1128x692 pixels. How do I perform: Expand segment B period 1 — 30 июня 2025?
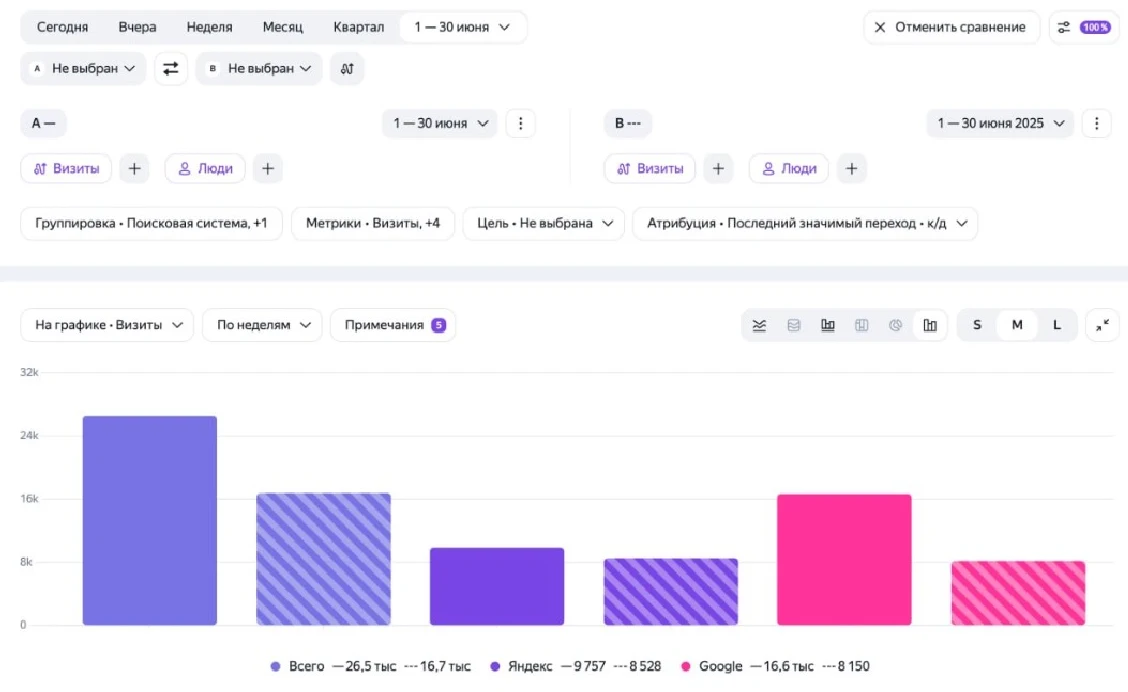coord(1000,123)
